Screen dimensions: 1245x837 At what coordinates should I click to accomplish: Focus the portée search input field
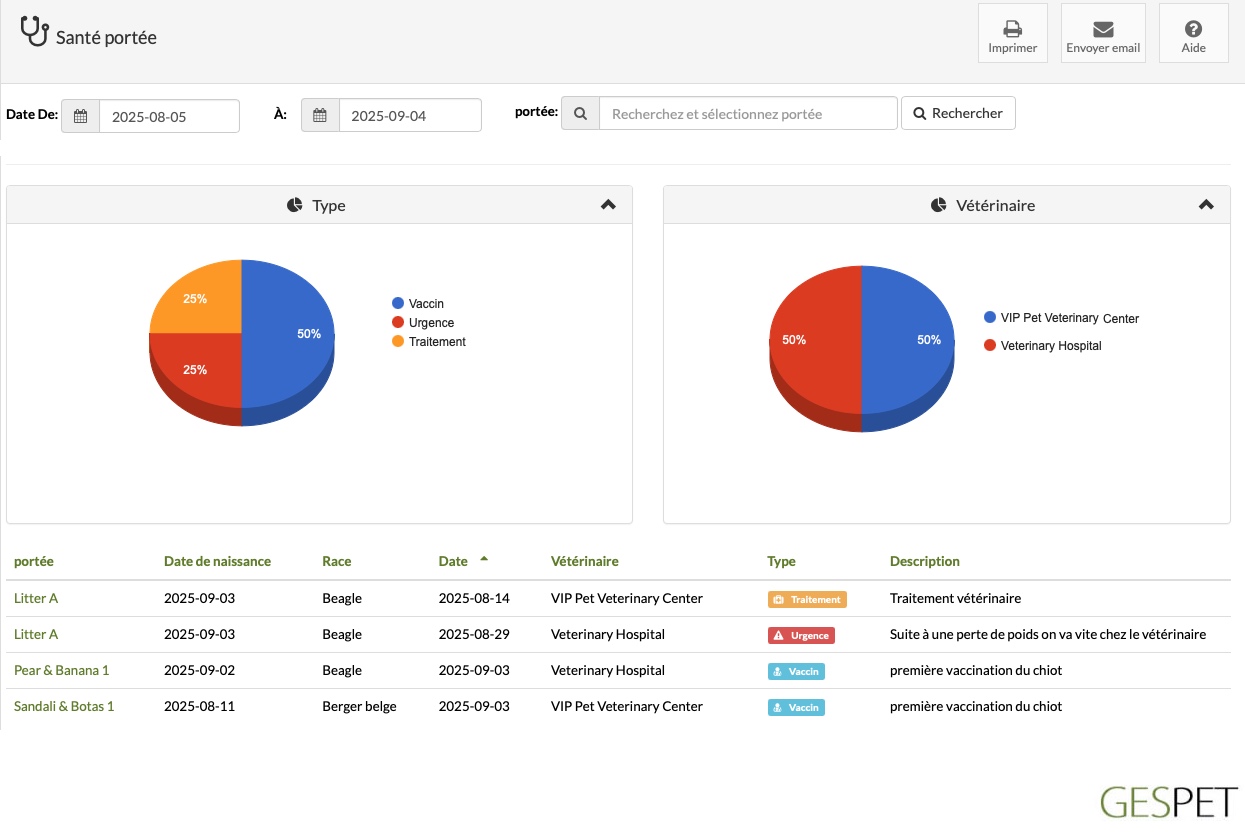748,113
